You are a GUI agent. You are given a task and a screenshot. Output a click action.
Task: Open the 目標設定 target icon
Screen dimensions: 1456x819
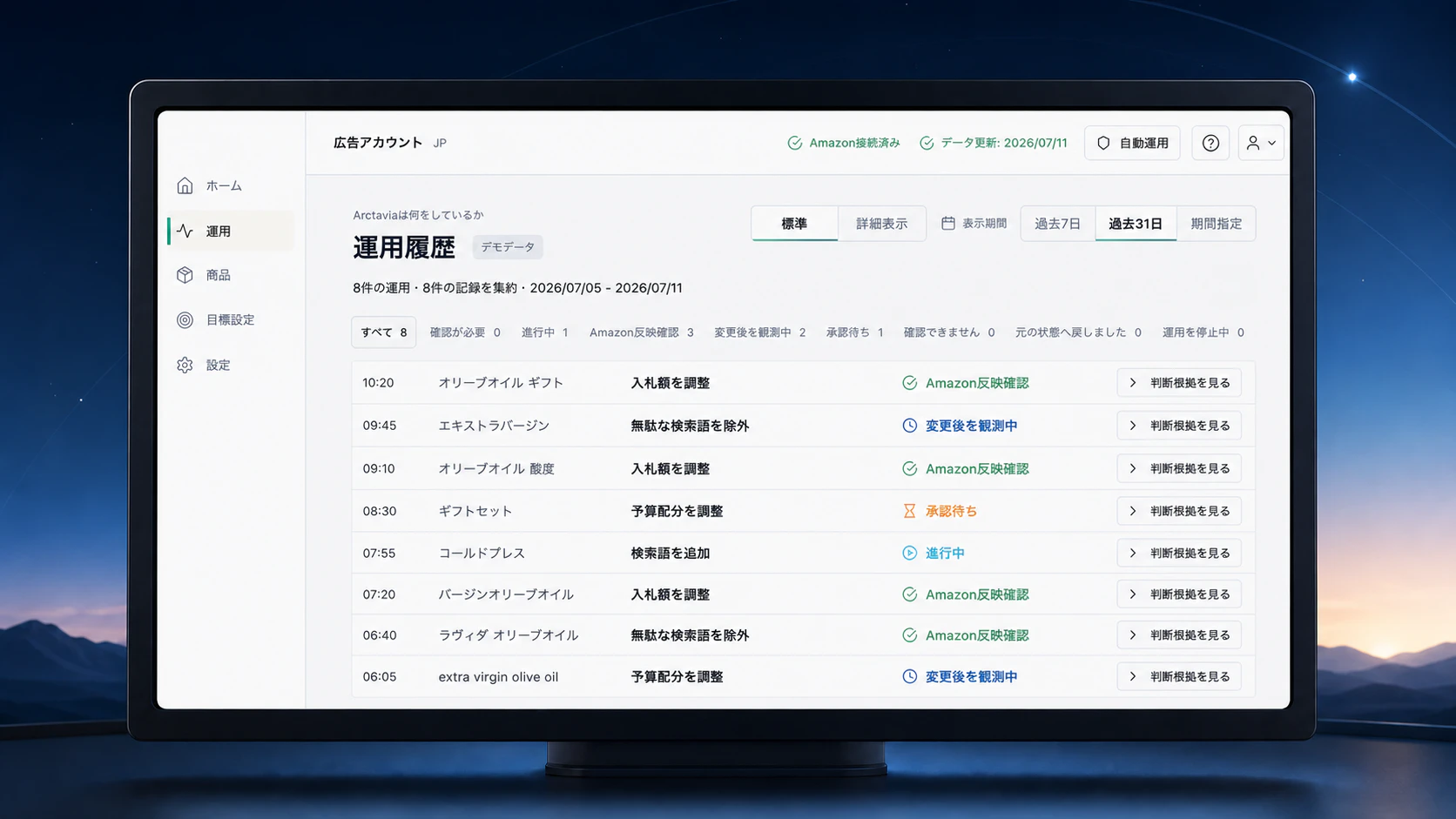(185, 319)
